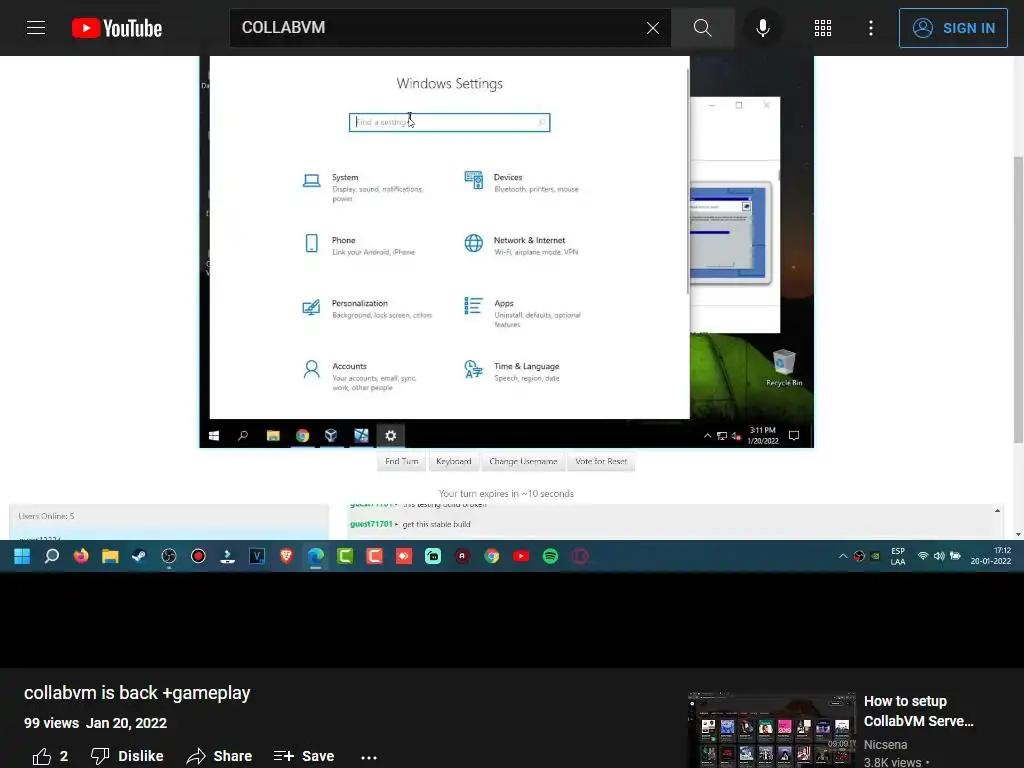Go to the YouTube home logo
Image resolution: width=1024 pixels, height=768 pixels.
117,28
